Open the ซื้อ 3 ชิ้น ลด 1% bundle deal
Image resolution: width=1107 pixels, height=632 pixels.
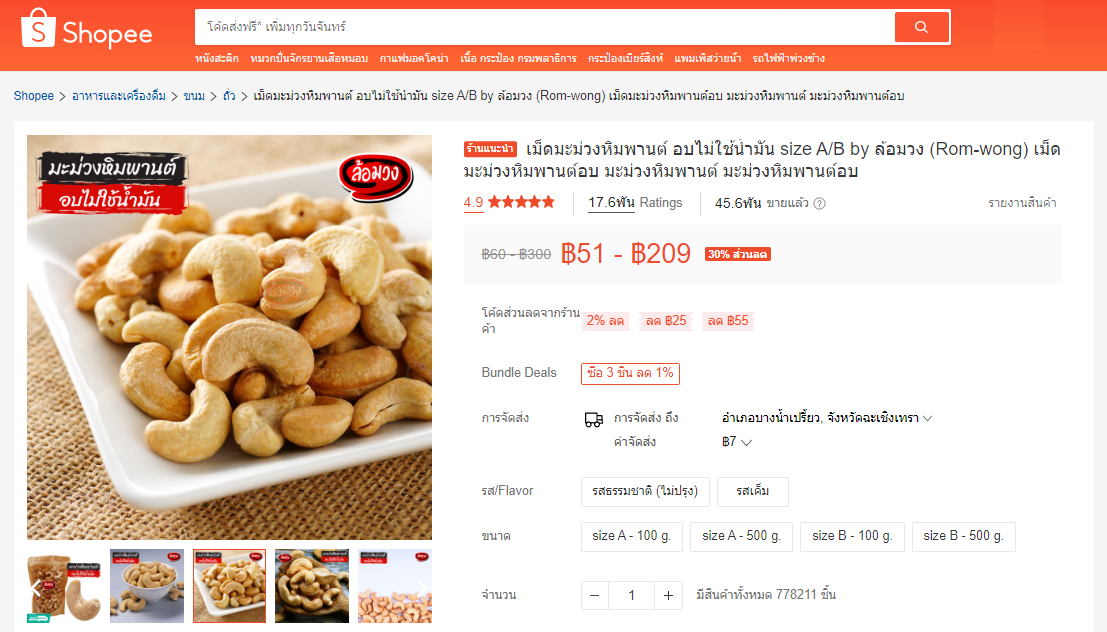point(630,373)
